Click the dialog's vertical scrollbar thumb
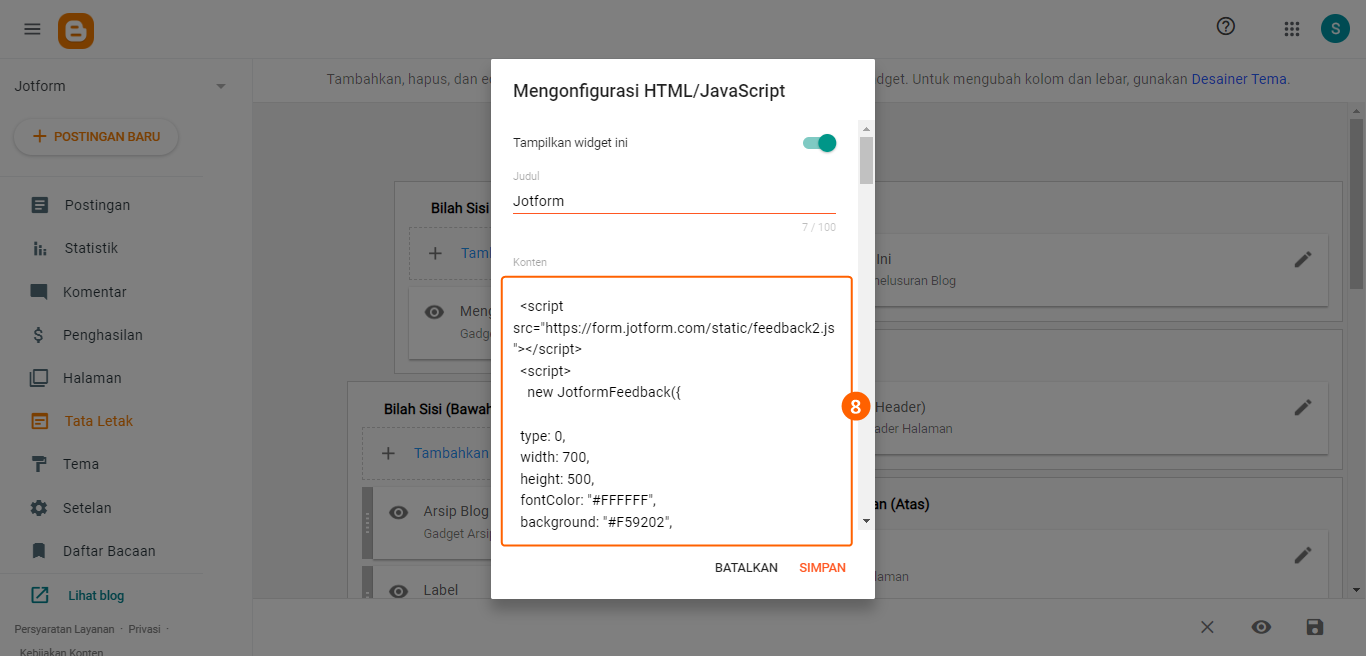Screen dimensions: 1366x656 coord(866,160)
